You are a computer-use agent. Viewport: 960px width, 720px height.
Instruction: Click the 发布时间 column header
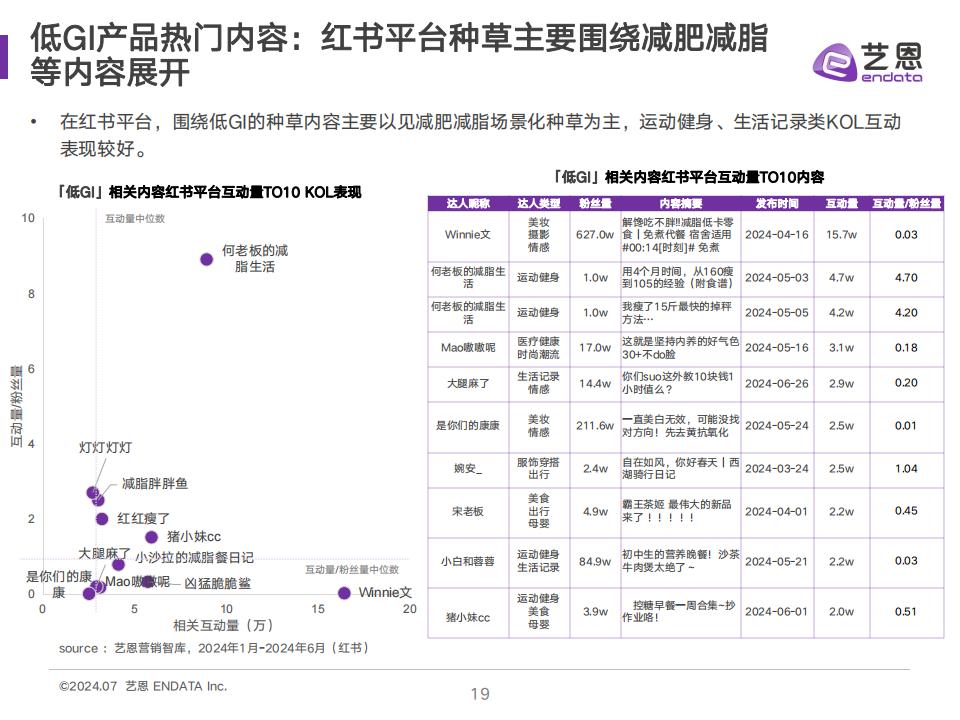(776, 203)
